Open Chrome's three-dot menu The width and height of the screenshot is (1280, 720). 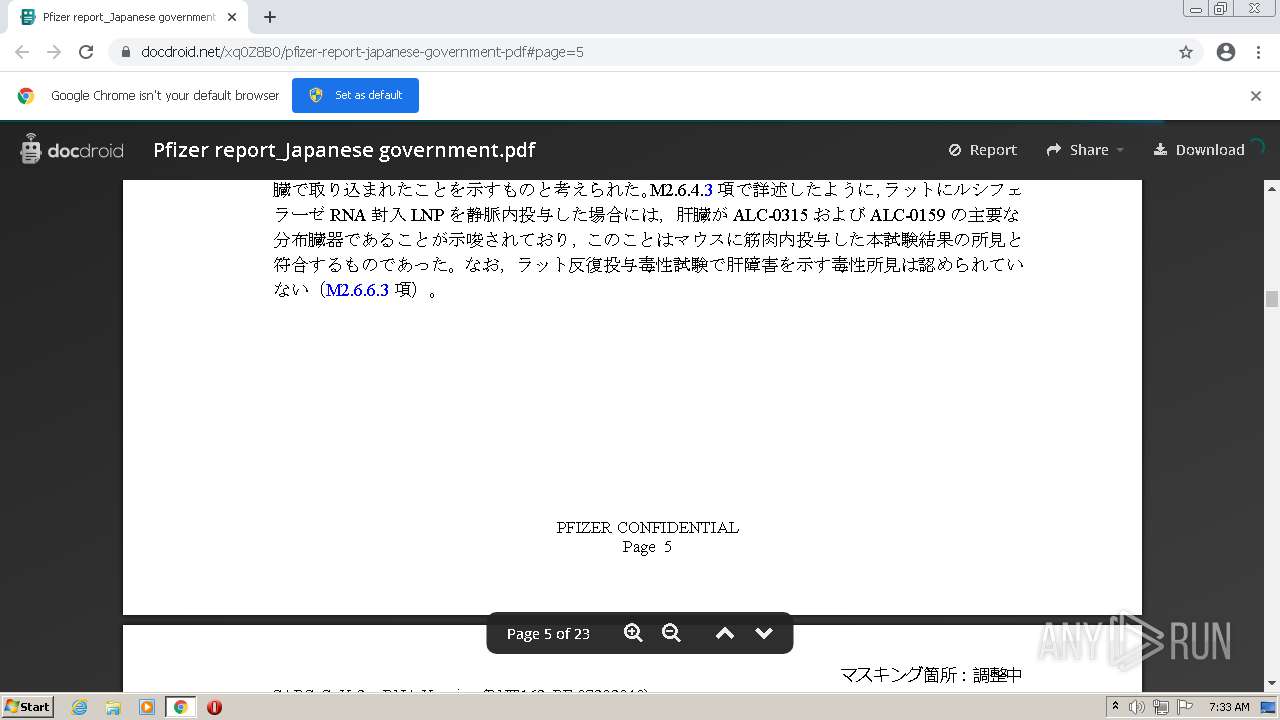click(x=1259, y=52)
